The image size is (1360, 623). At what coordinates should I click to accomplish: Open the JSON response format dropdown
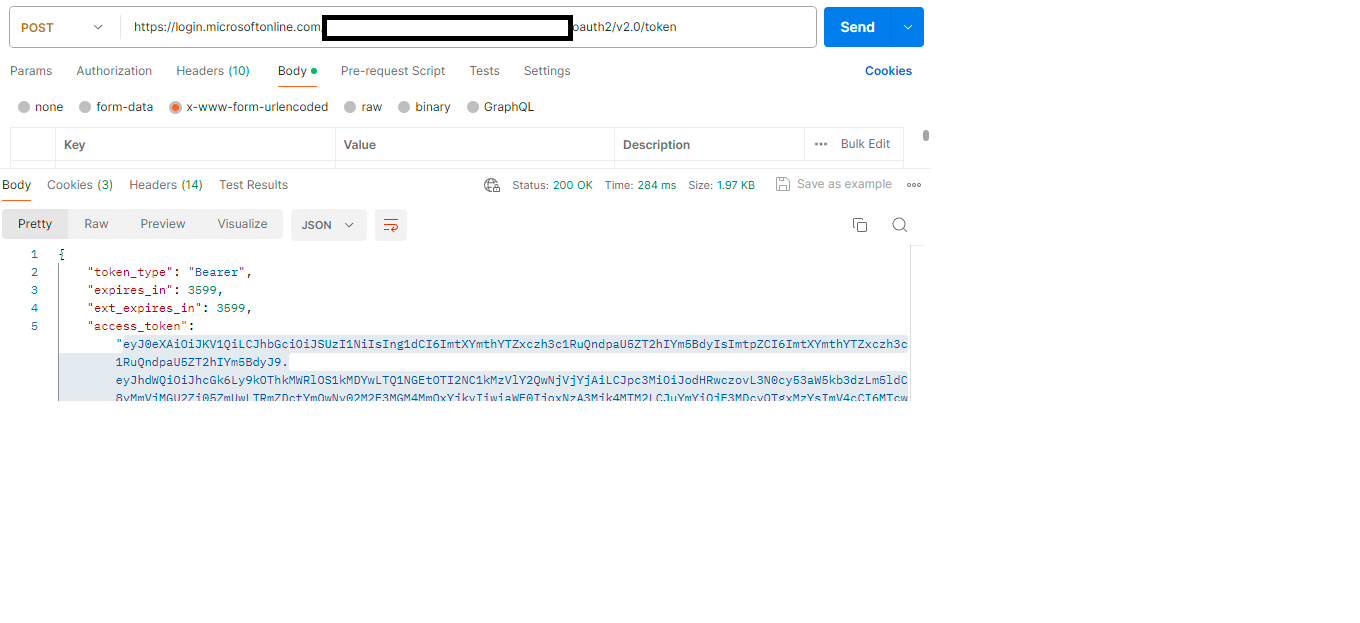328,225
